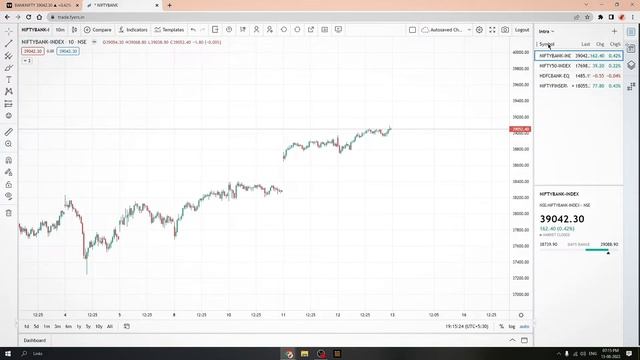This screenshot has width=640, height=360.
Task: Open the 10m interval dropdown
Action: pos(60,30)
